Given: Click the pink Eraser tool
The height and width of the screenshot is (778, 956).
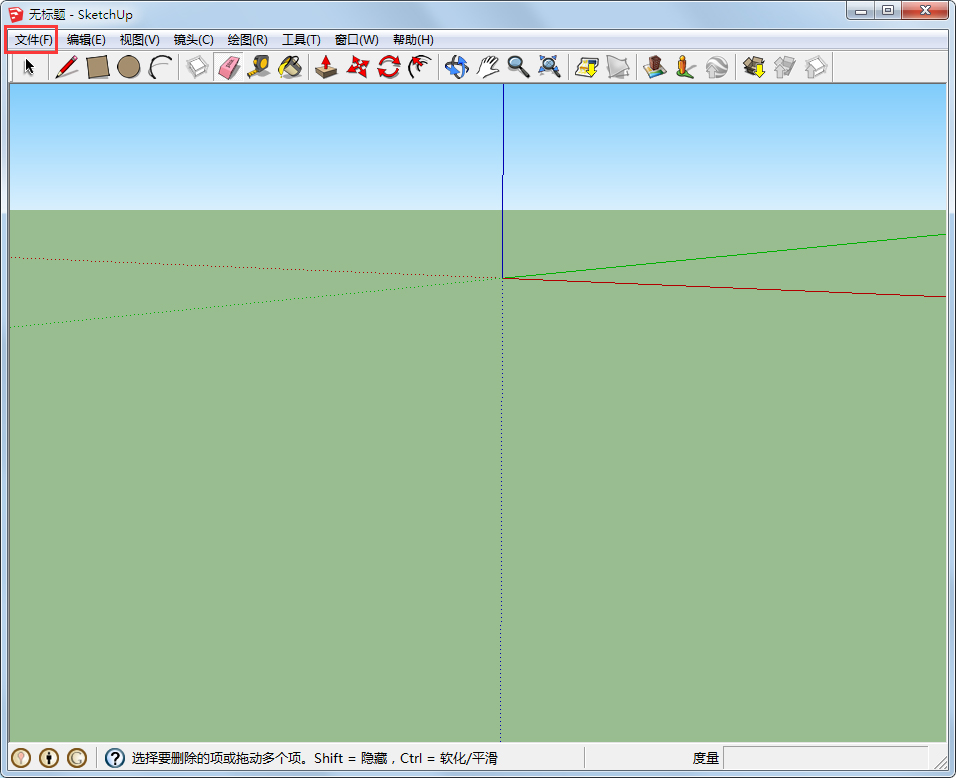Looking at the screenshot, I should click(x=229, y=67).
